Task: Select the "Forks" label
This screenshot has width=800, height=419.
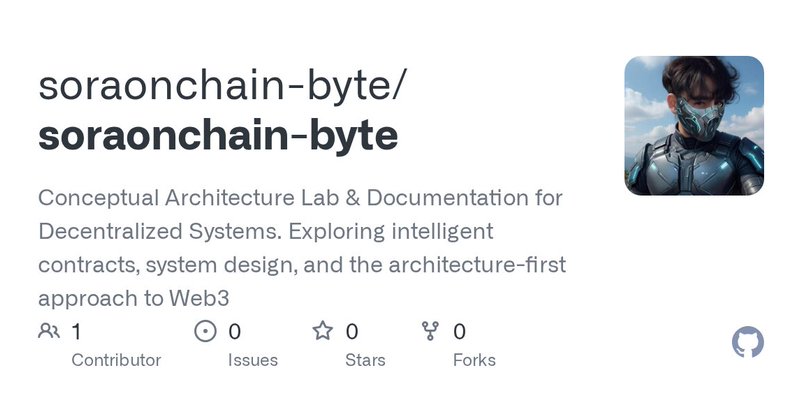Action: click(474, 360)
